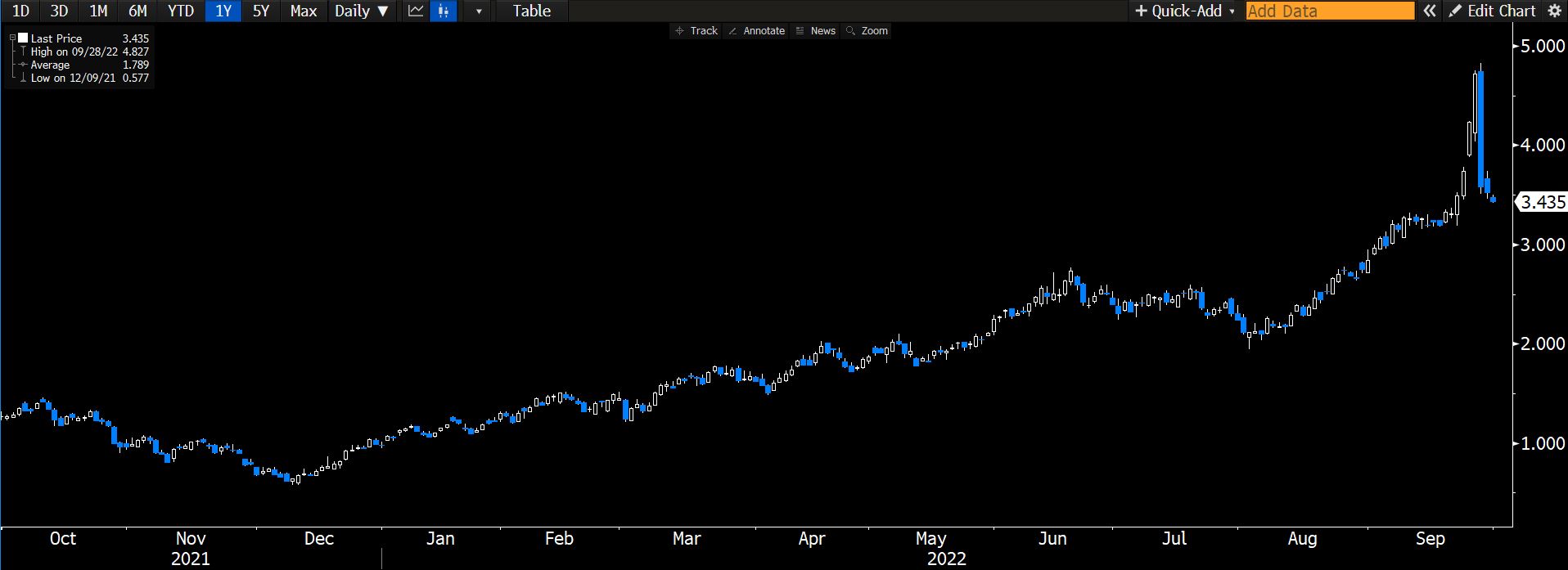
Task: Select the candlestick chart type icon
Action: (443, 11)
